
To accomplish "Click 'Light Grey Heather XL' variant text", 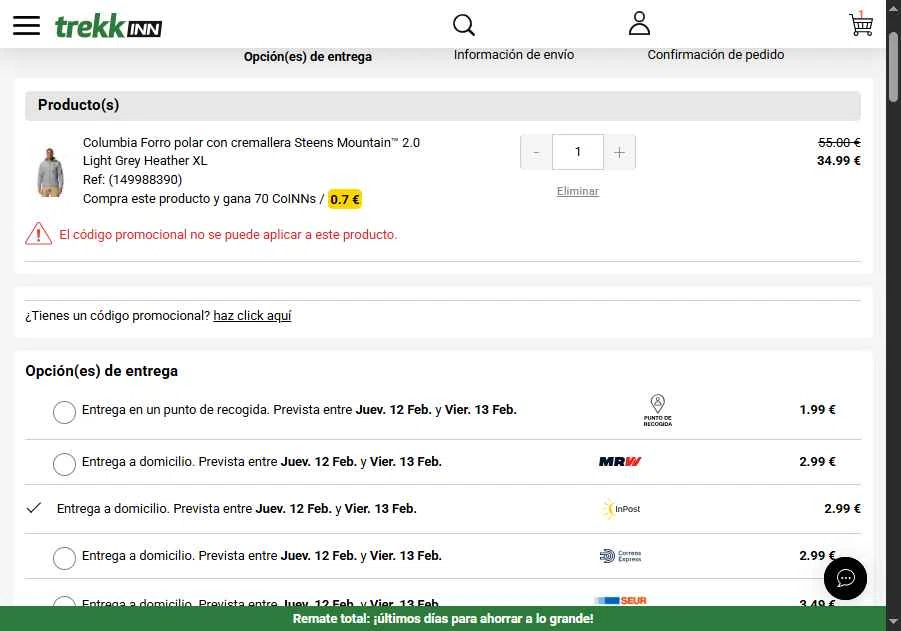I will [x=145, y=161].
